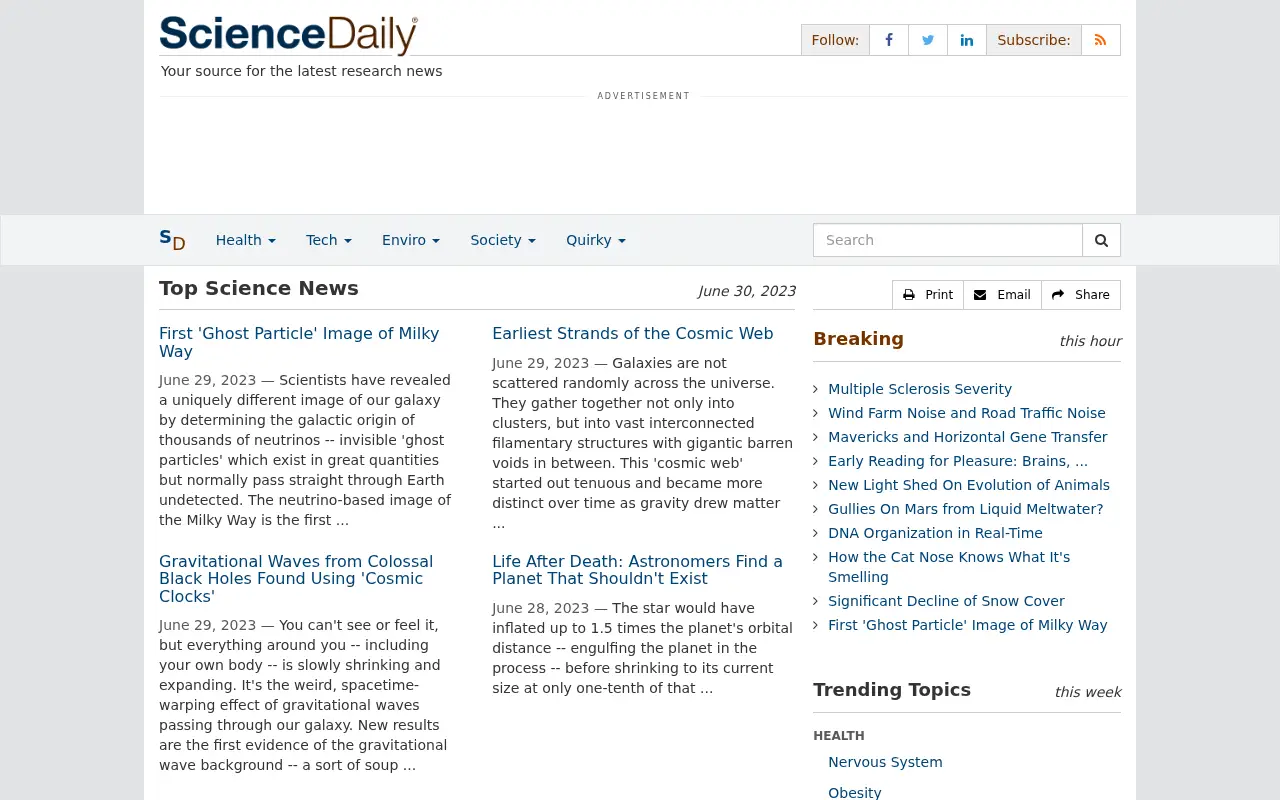This screenshot has height=800, width=1280.
Task: Open Life After Death planet article
Action: pos(637,570)
